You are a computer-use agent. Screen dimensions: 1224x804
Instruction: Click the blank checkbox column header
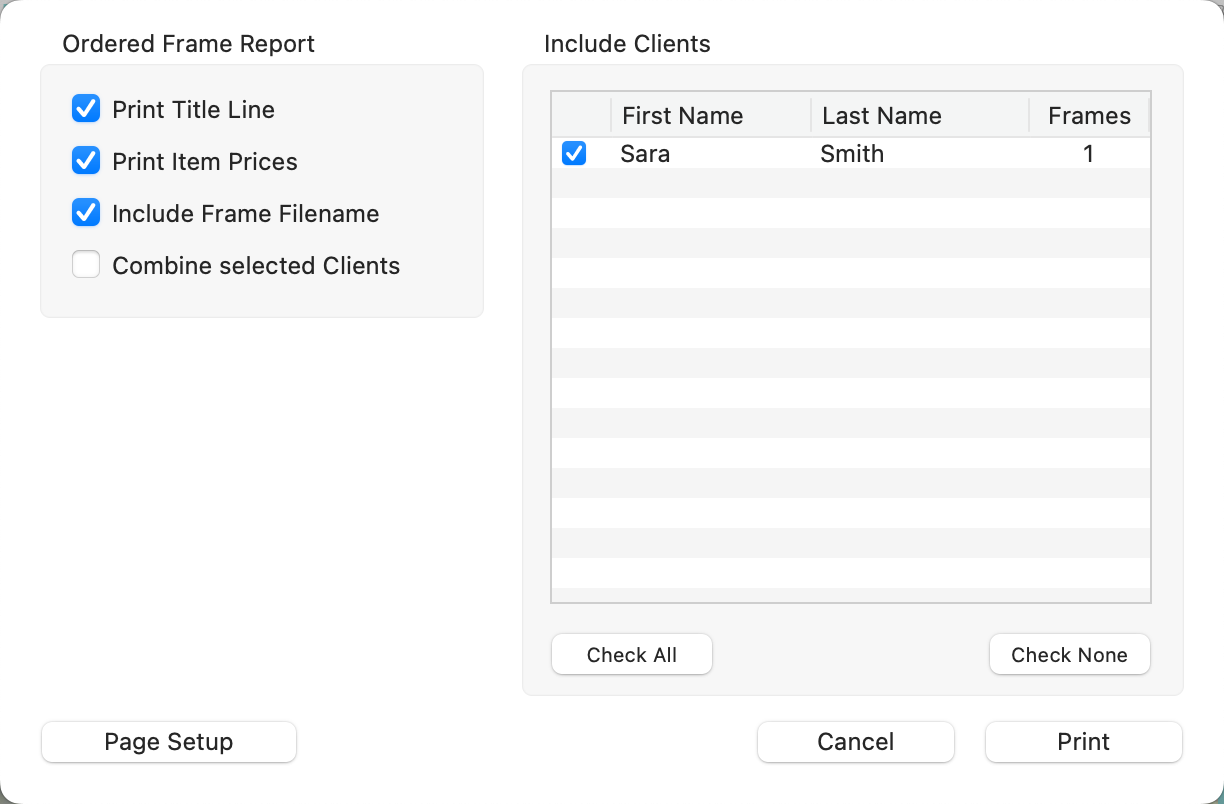point(581,116)
